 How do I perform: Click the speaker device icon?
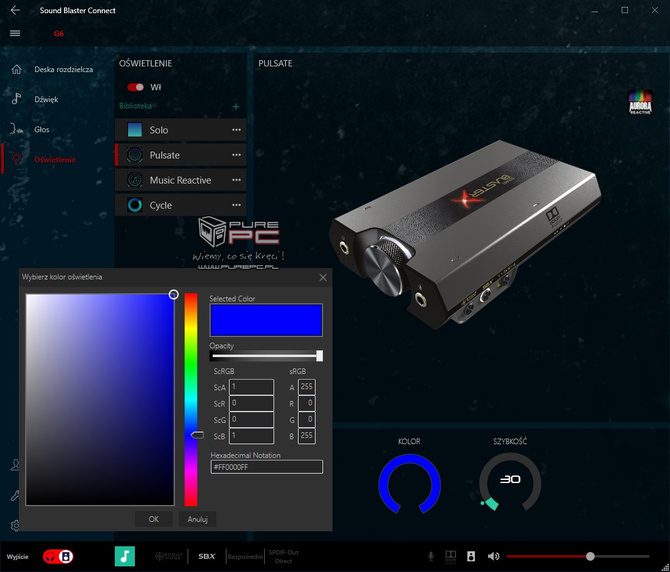click(471, 556)
